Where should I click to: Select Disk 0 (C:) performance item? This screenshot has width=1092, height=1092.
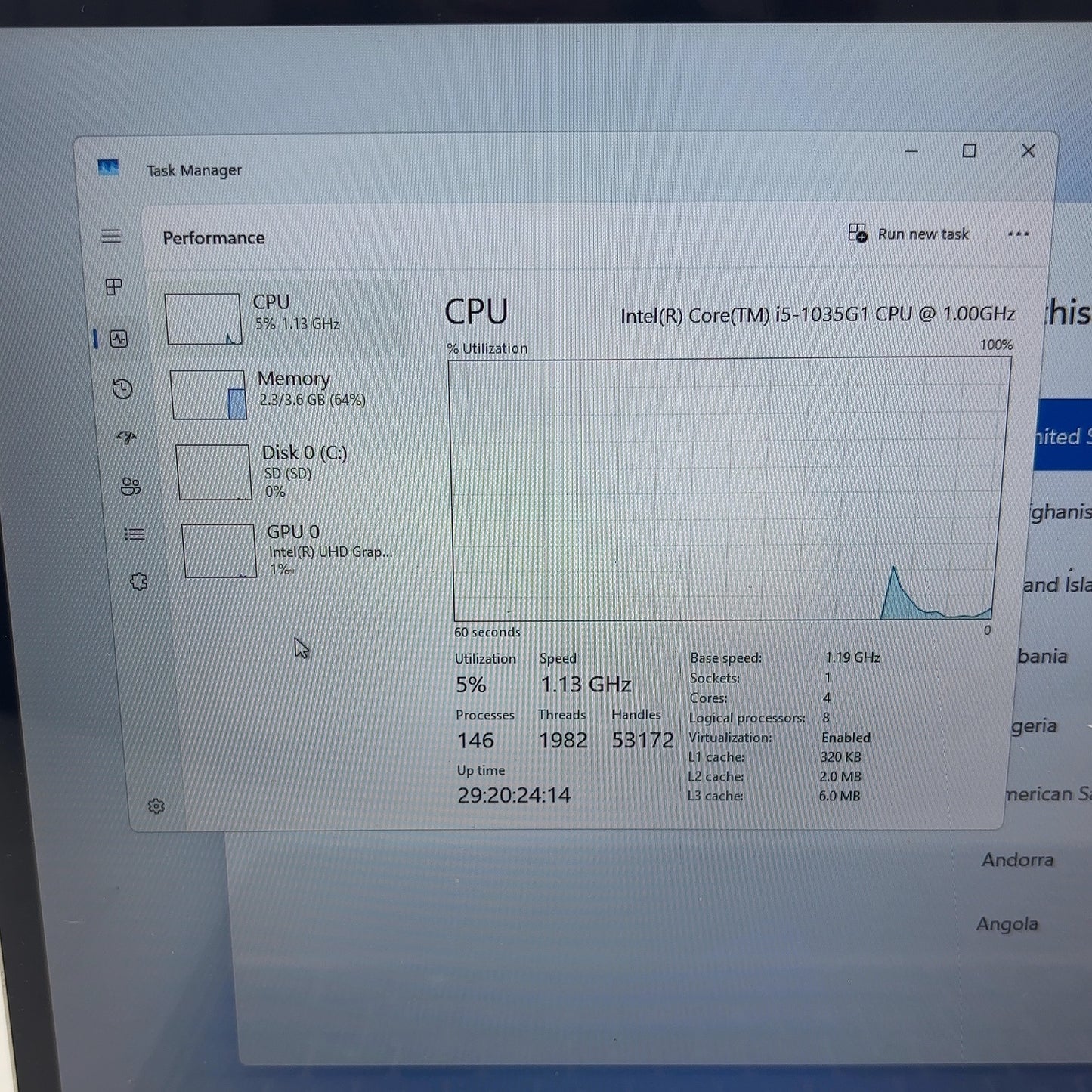[x=291, y=472]
